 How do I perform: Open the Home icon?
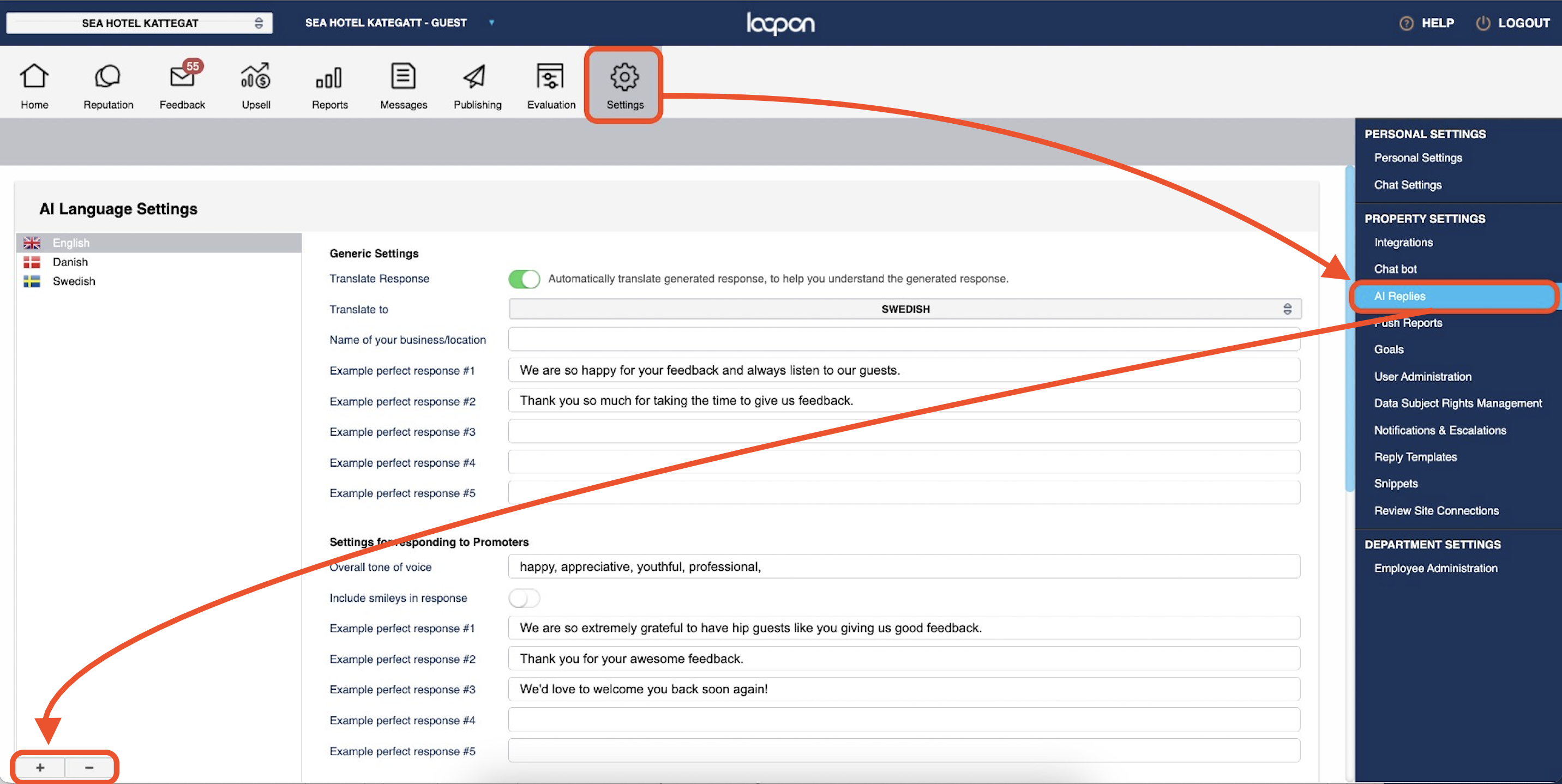click(x=34, y=77)
